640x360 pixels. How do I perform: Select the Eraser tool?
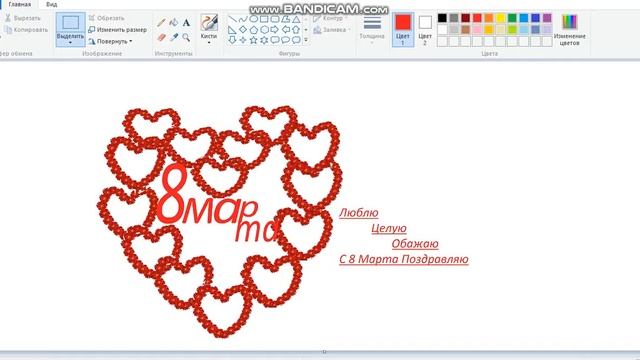click(161, 38)
